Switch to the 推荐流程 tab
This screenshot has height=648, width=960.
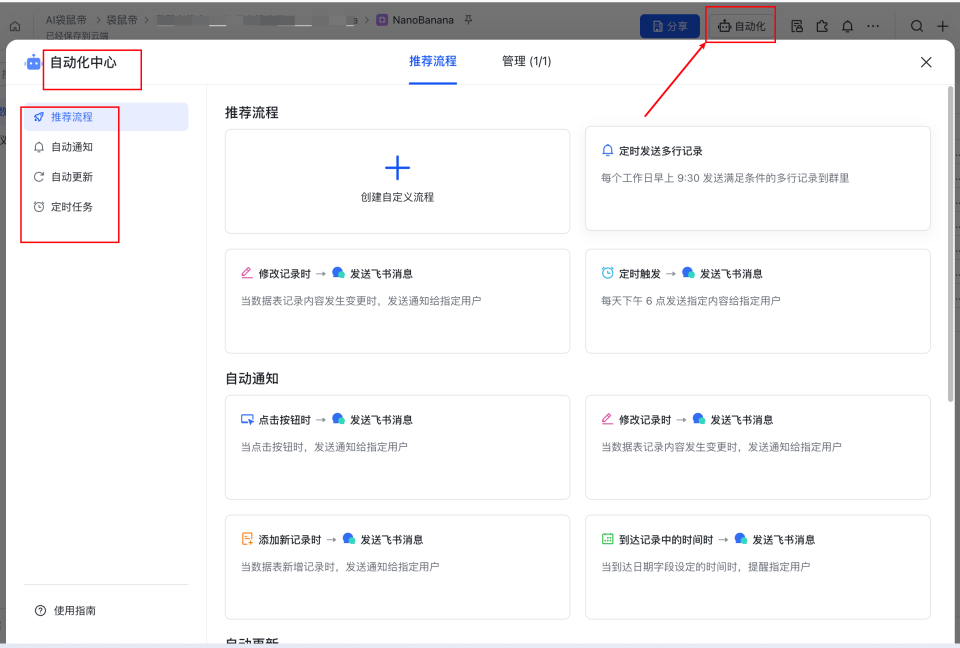coord(433,61)
